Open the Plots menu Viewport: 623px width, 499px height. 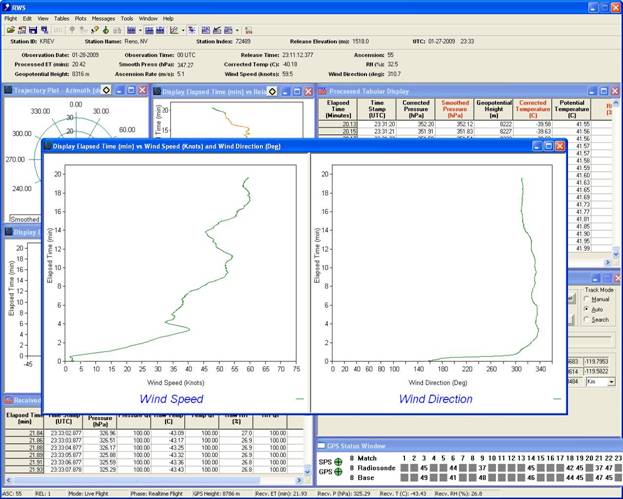(x=81, y=19)
